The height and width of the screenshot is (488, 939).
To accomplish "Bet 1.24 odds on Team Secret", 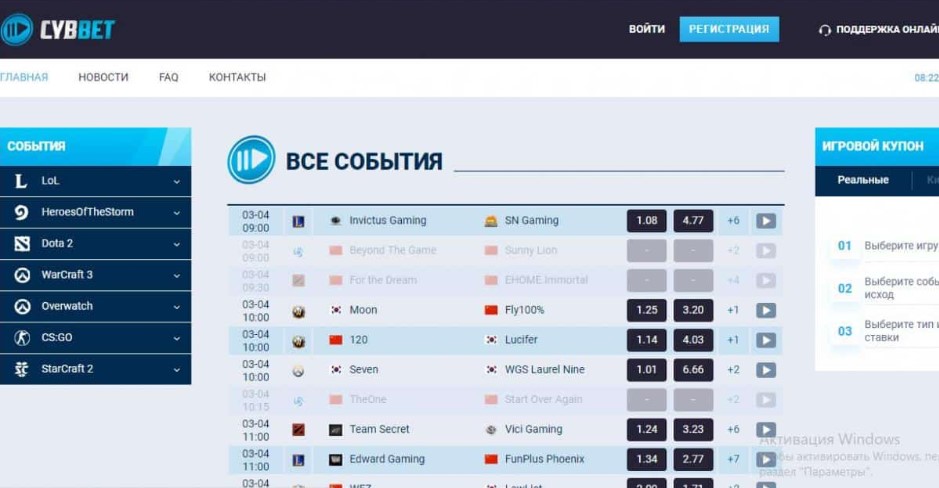I will [647, 429].
